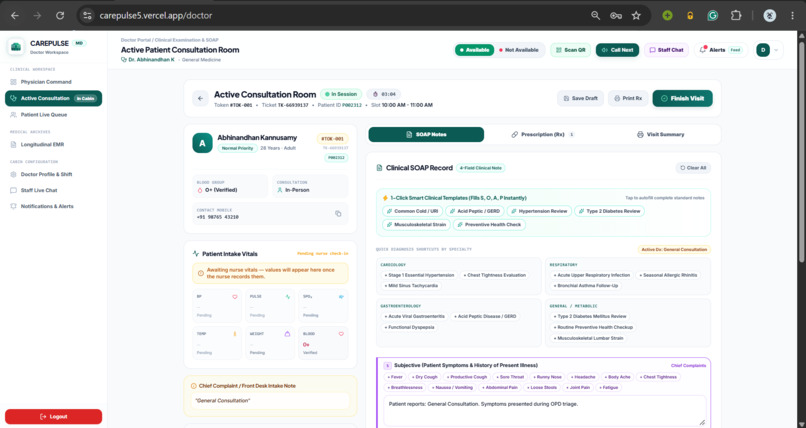Apply the Type 2 Diabetes Review template
The width and height of the screenshot is (806, 428).
(x=610, y=211)
